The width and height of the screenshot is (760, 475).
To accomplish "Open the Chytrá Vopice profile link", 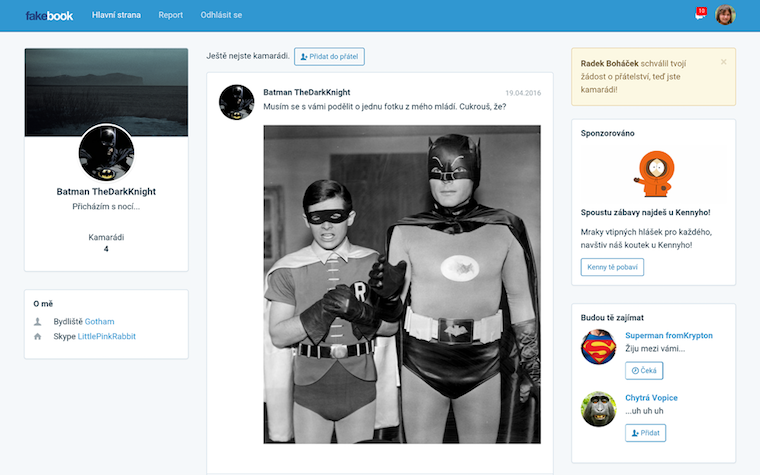I will click(651, 398).
